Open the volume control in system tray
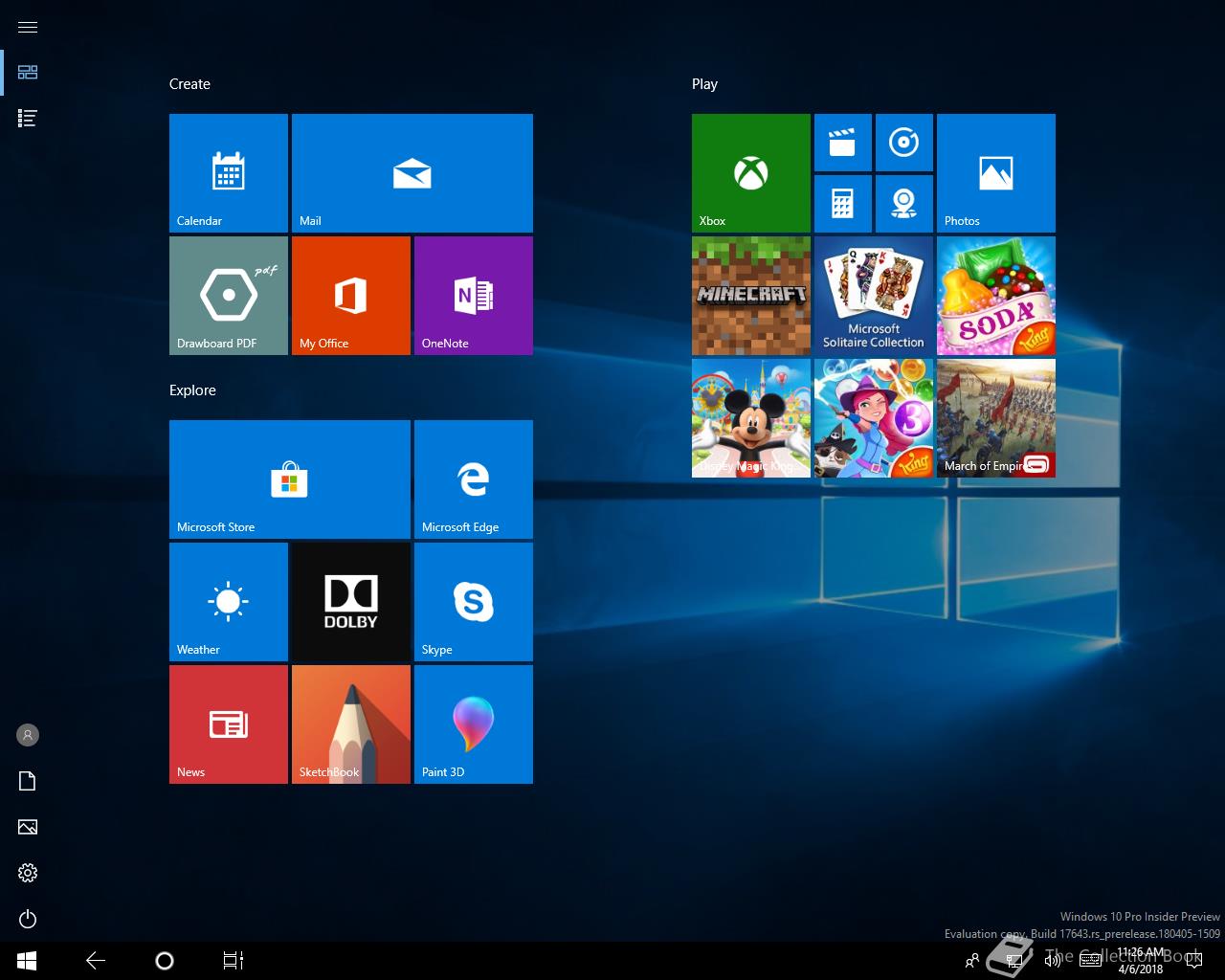This screenshot has width=1225, height=980. pyautogui.click(x=1053, y=961)
